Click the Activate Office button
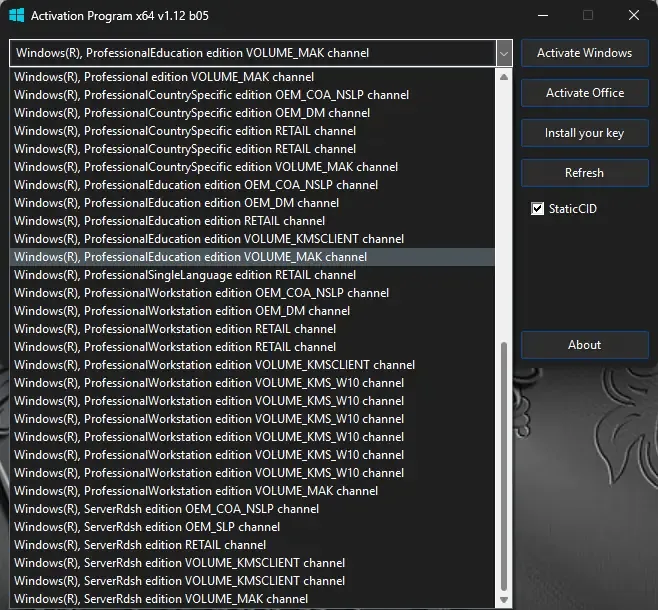Image resolution: width=658 pixels, height=610 pixels. (585, 93)
